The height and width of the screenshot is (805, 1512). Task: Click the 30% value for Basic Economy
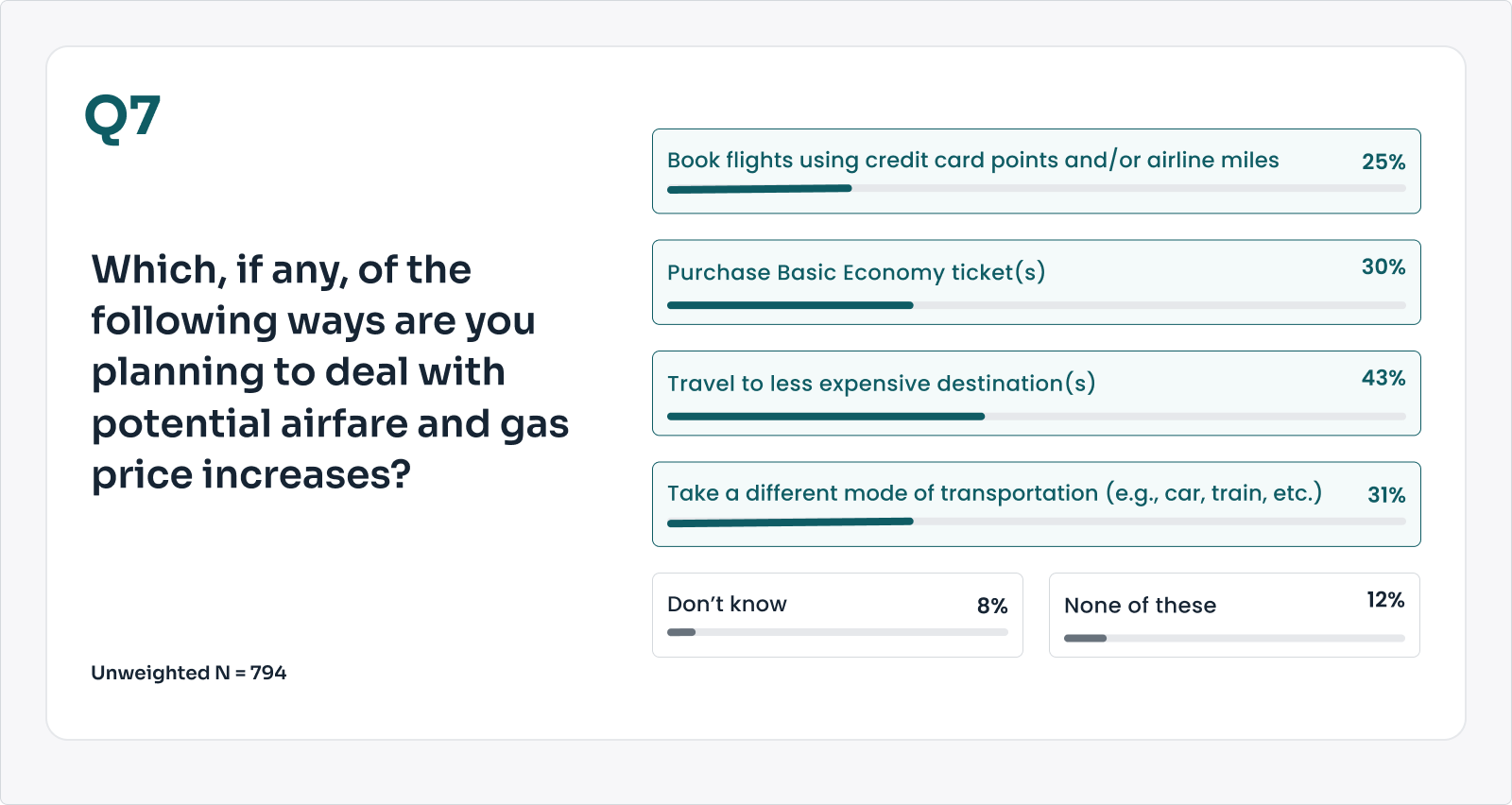[1383, 267]
